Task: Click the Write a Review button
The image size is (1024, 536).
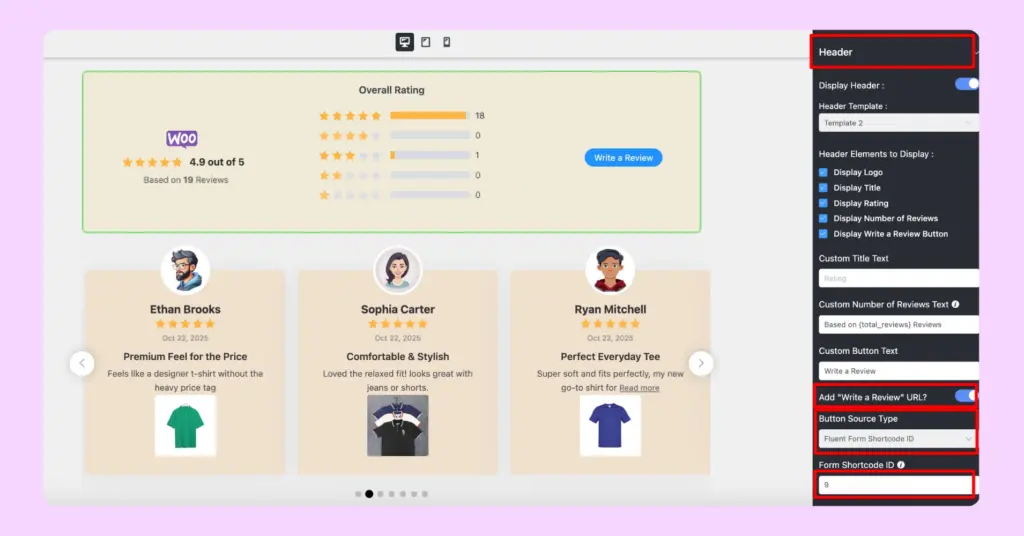Action: pyautogui.click(x=623, y=158)
